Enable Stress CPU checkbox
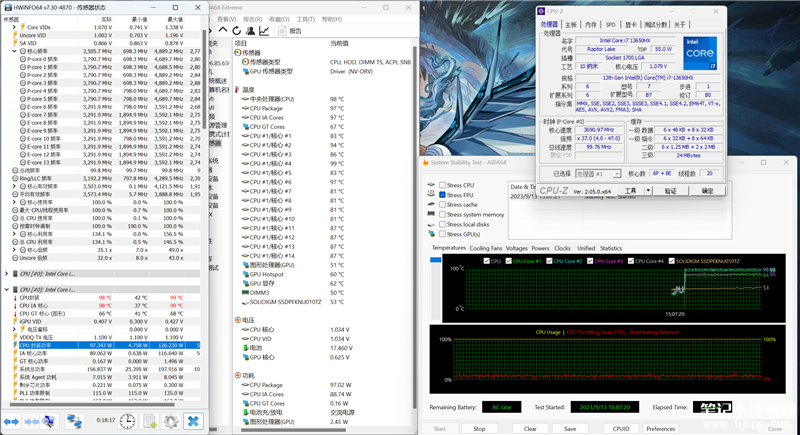 pos(442,185)
